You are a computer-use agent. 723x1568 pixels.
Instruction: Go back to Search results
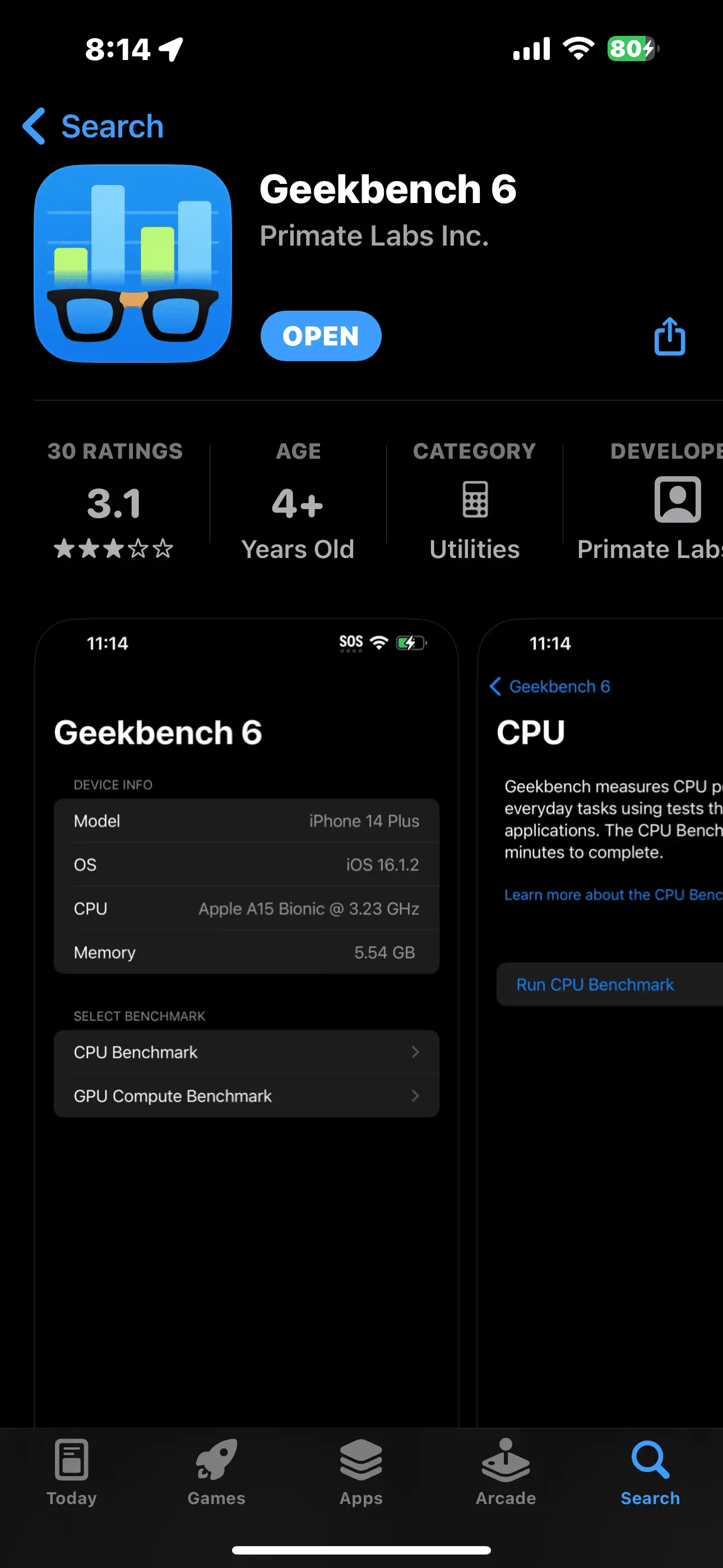point(112,127)
